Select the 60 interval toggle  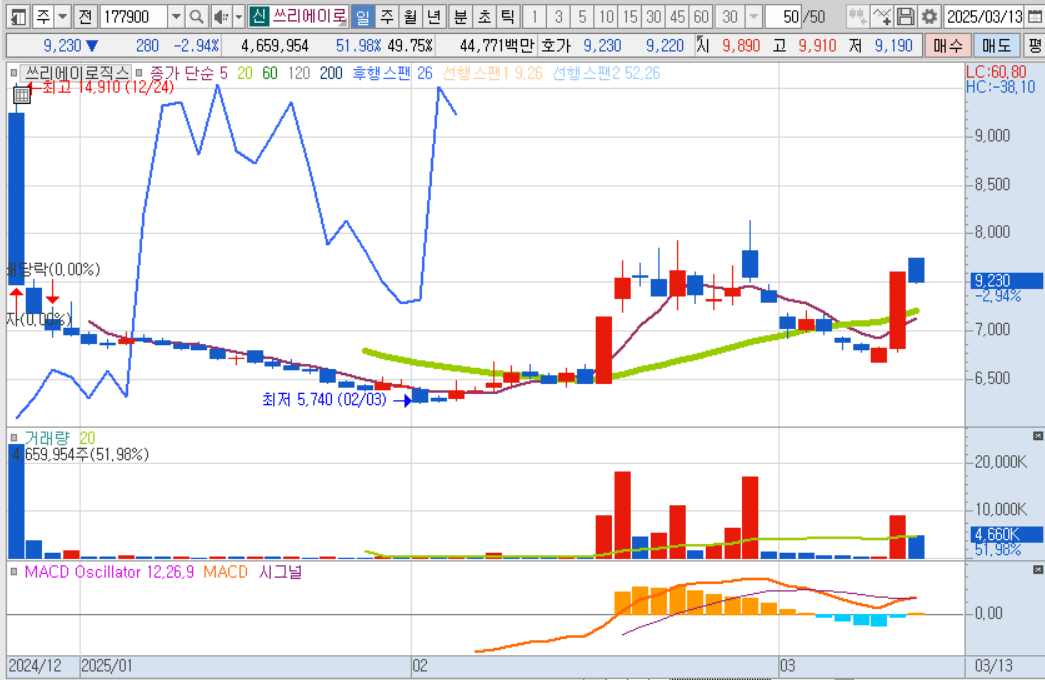(700, 17)
